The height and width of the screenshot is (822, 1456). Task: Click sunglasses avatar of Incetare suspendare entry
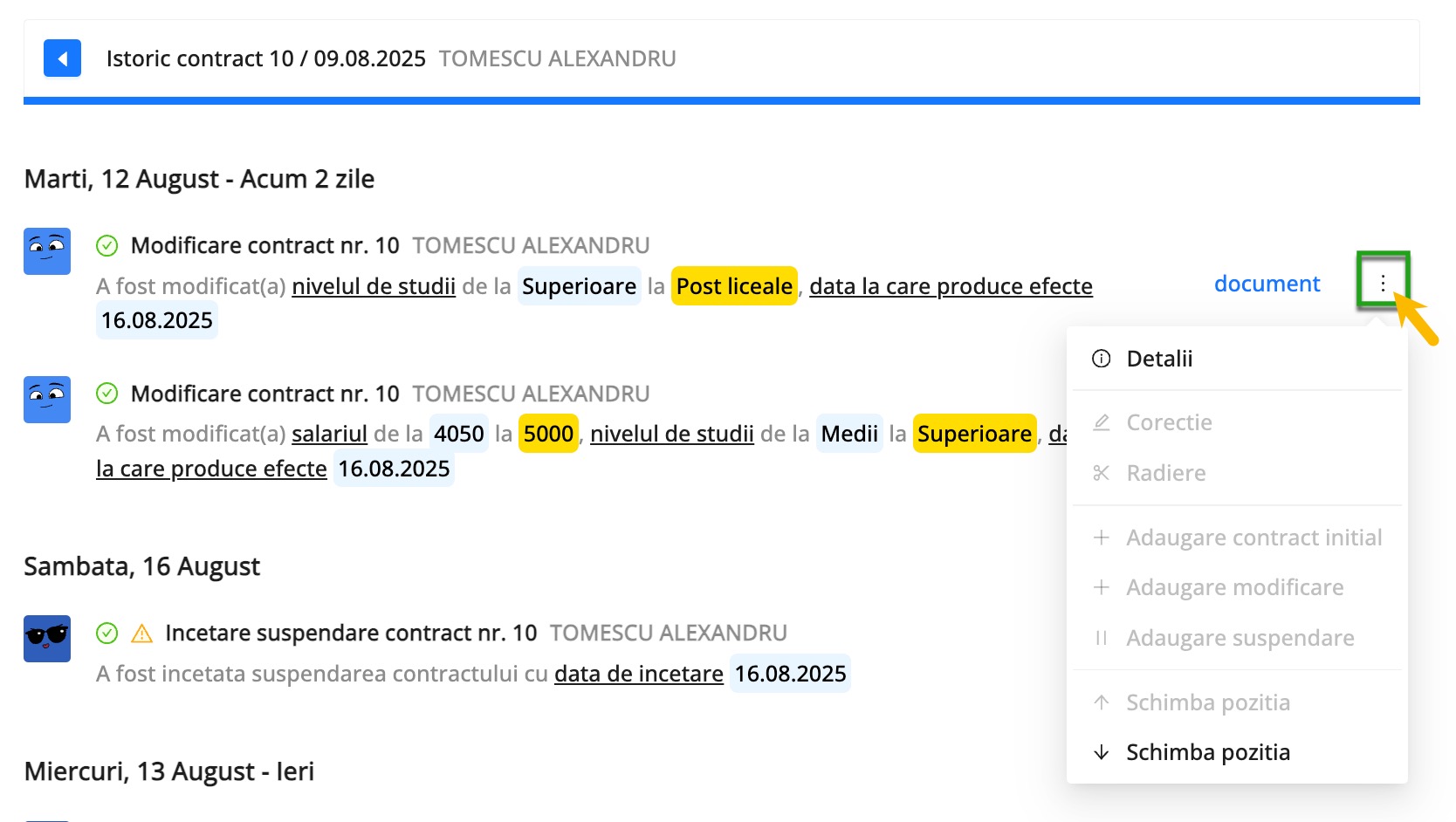pos(47,639)
